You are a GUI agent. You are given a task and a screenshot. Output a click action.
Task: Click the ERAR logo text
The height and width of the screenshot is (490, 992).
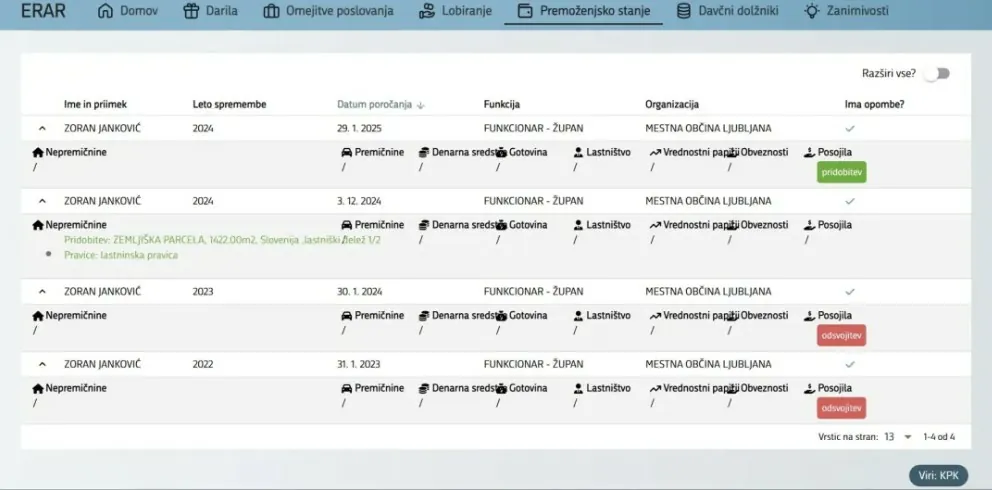45,11
